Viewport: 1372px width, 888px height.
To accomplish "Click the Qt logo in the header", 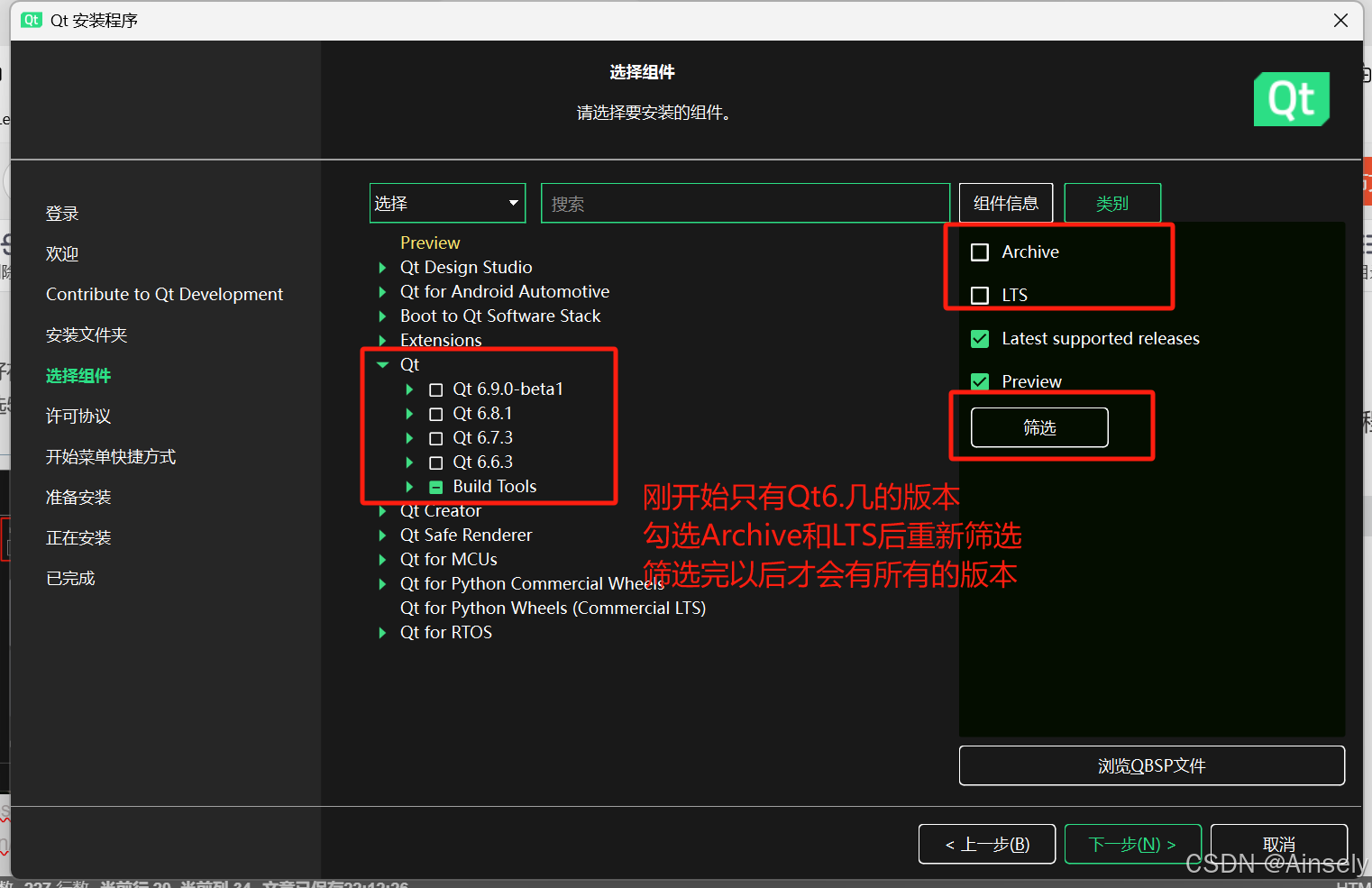I will [1291, 99].
